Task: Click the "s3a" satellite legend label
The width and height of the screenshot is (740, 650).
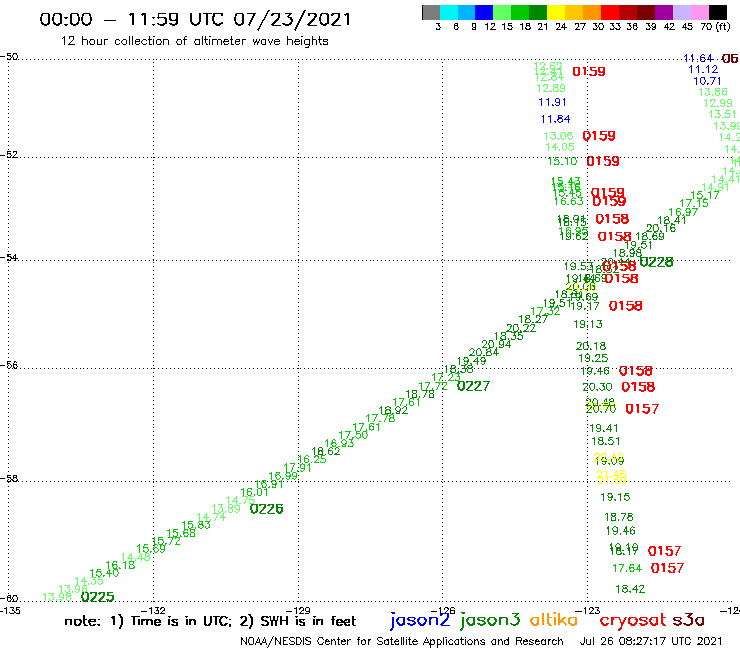Action: click(x=688, y=620)
